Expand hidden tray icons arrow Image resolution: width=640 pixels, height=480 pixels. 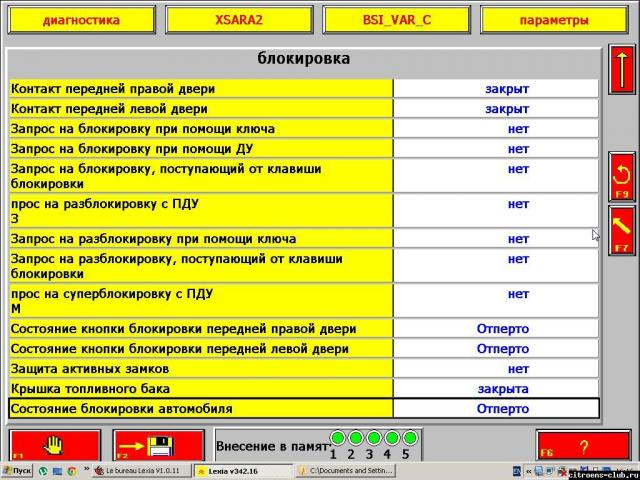pos(529,471)
